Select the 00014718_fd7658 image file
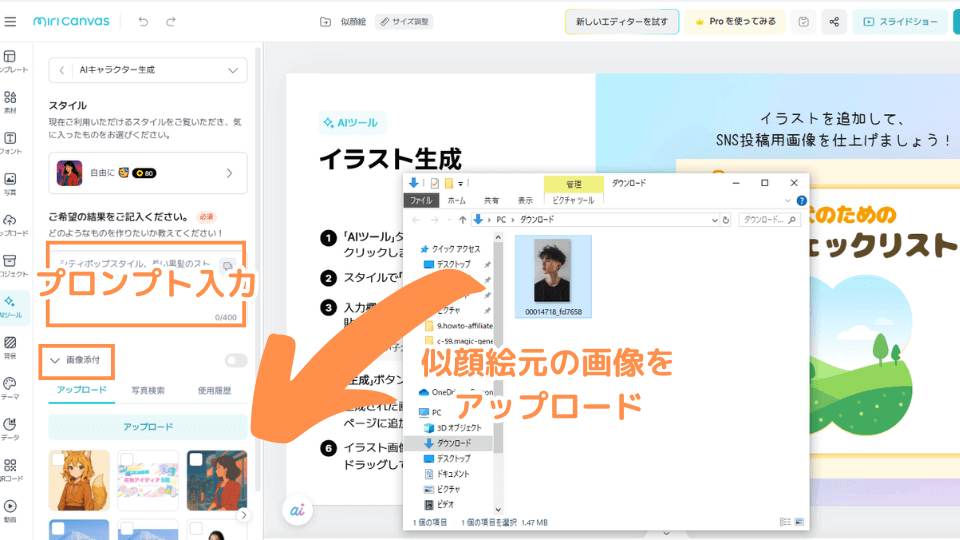960x540 pixels. [553, 277]
